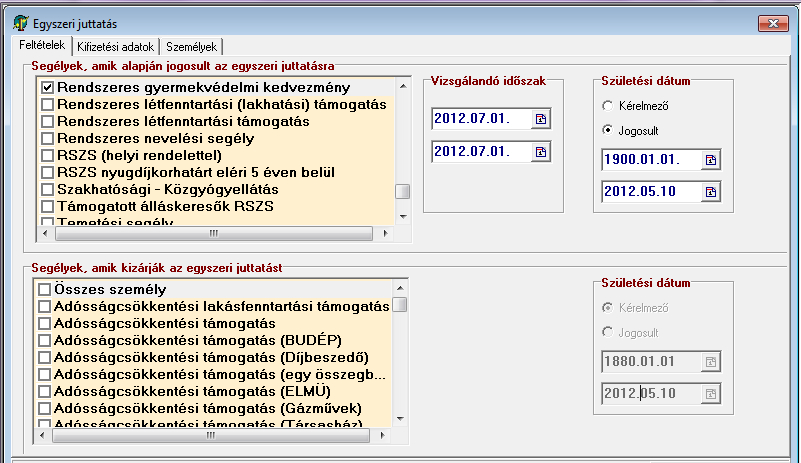The image size is (801, 463).
Task: Click upper 2012.05.10 birth date field
Action: pos(652,192)
